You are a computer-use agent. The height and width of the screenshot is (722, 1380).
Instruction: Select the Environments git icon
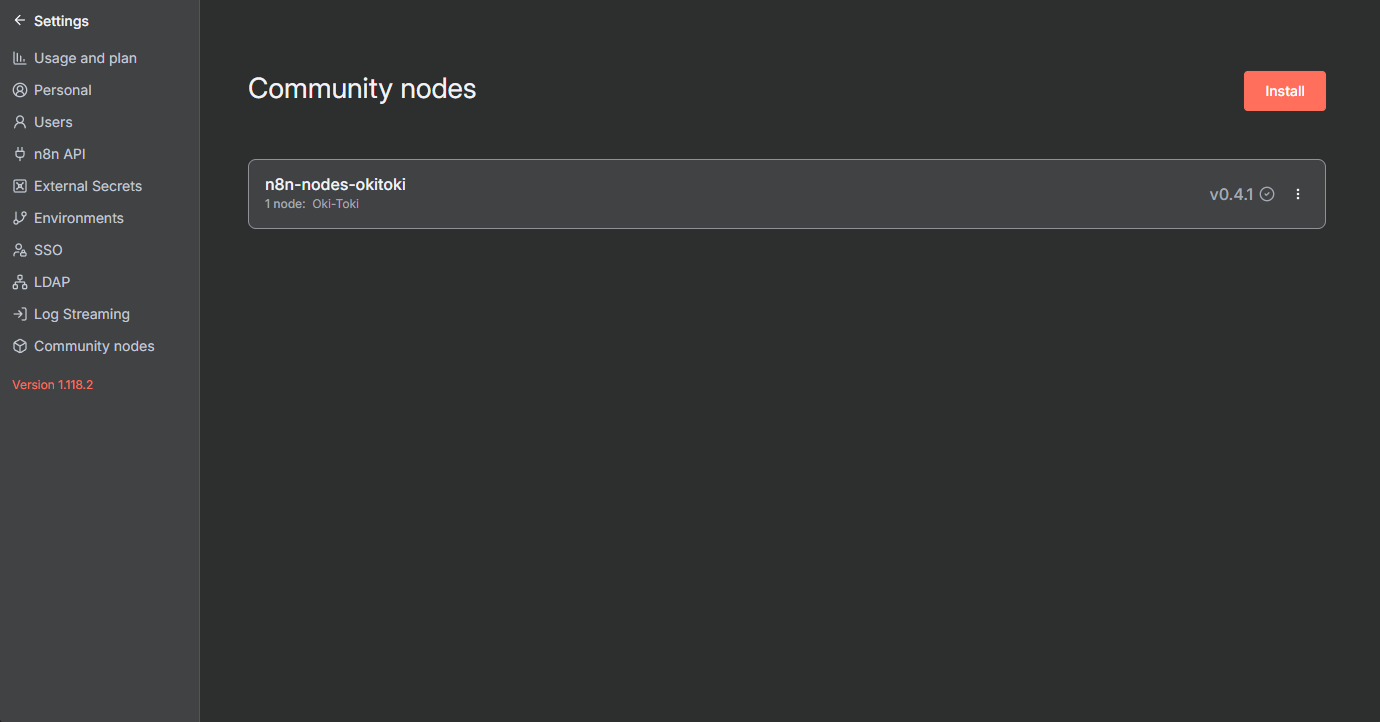[19, 217]
